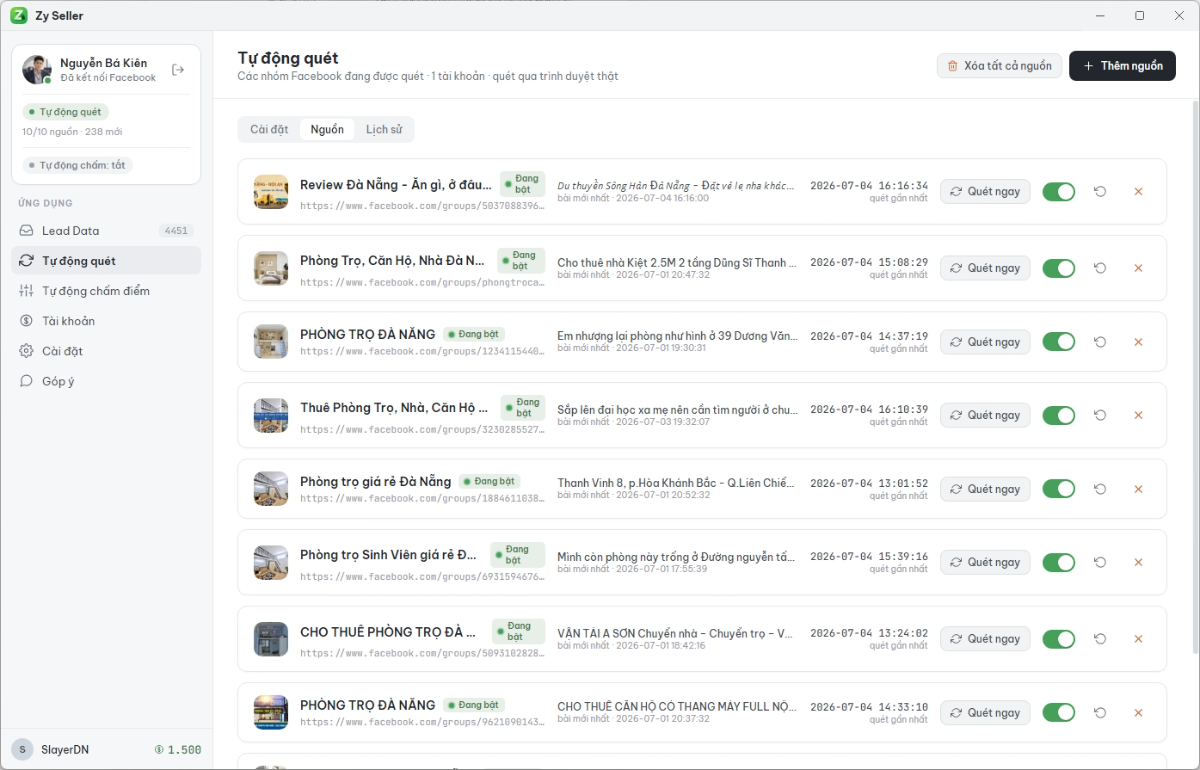
Task: Click reset icon in CHO THUÊ PHÒNG TRỌ ĐÀ row
Action: [x=1100, y=639]
